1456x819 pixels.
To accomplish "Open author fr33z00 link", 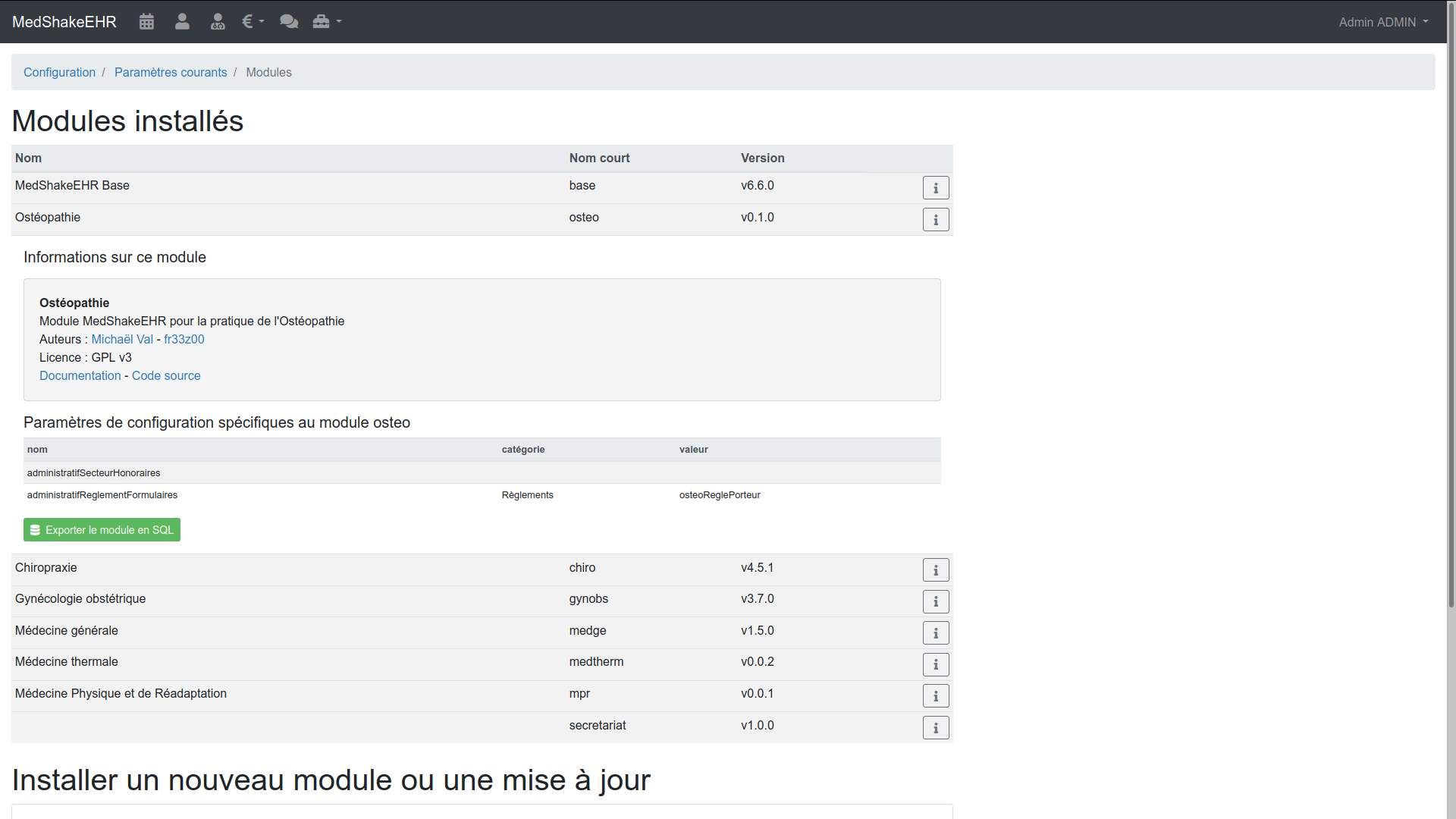I will pyautogui.click(x=184, y=339).
